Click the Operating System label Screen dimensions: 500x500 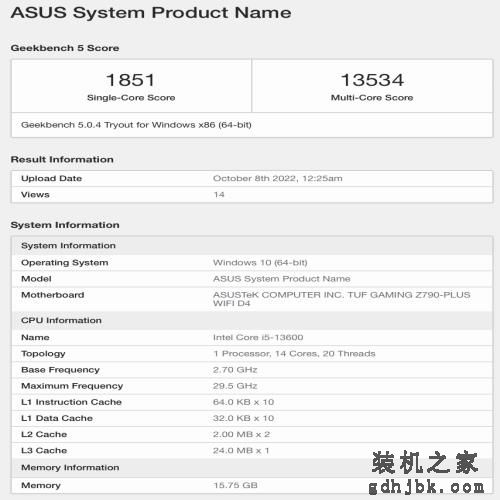[x=65, y=263]
